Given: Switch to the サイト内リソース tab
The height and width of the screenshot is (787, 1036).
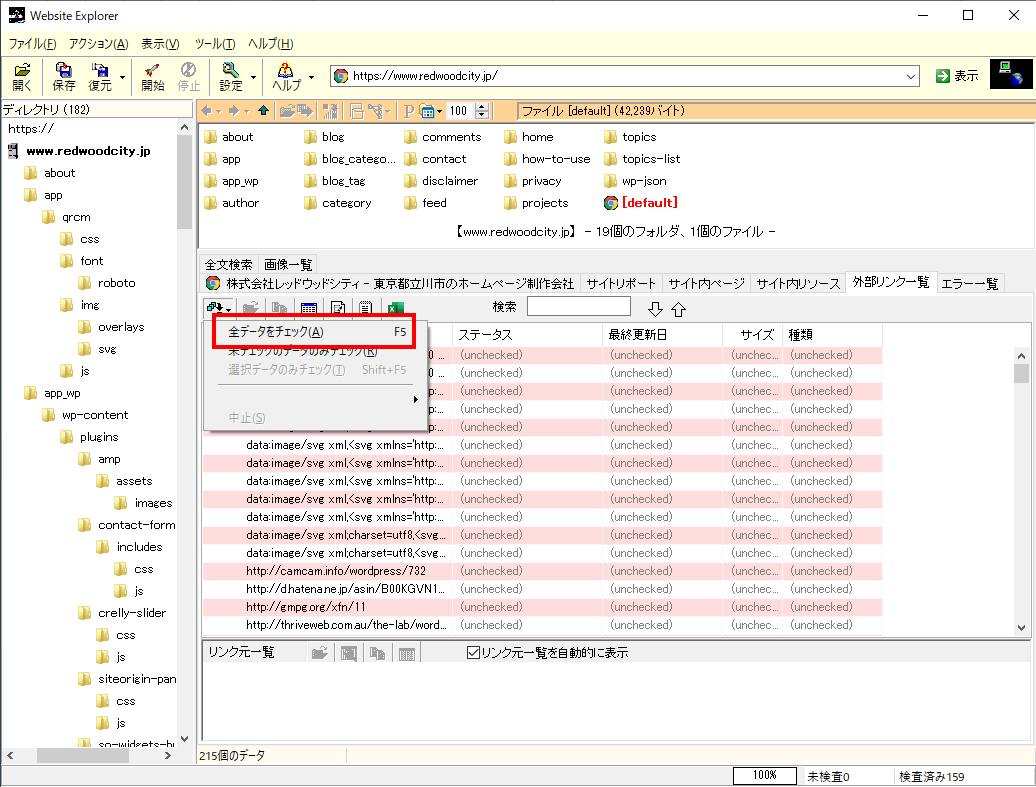Looking at the screenshot, I should [798, 283].
